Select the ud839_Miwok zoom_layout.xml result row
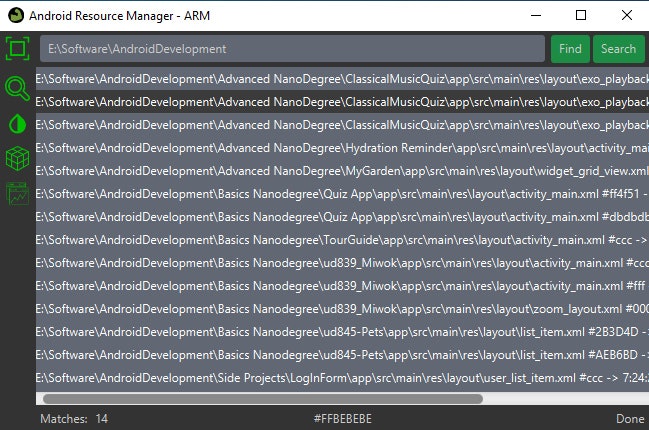Screen dimensions: 649x430 (x=342, y=309)
